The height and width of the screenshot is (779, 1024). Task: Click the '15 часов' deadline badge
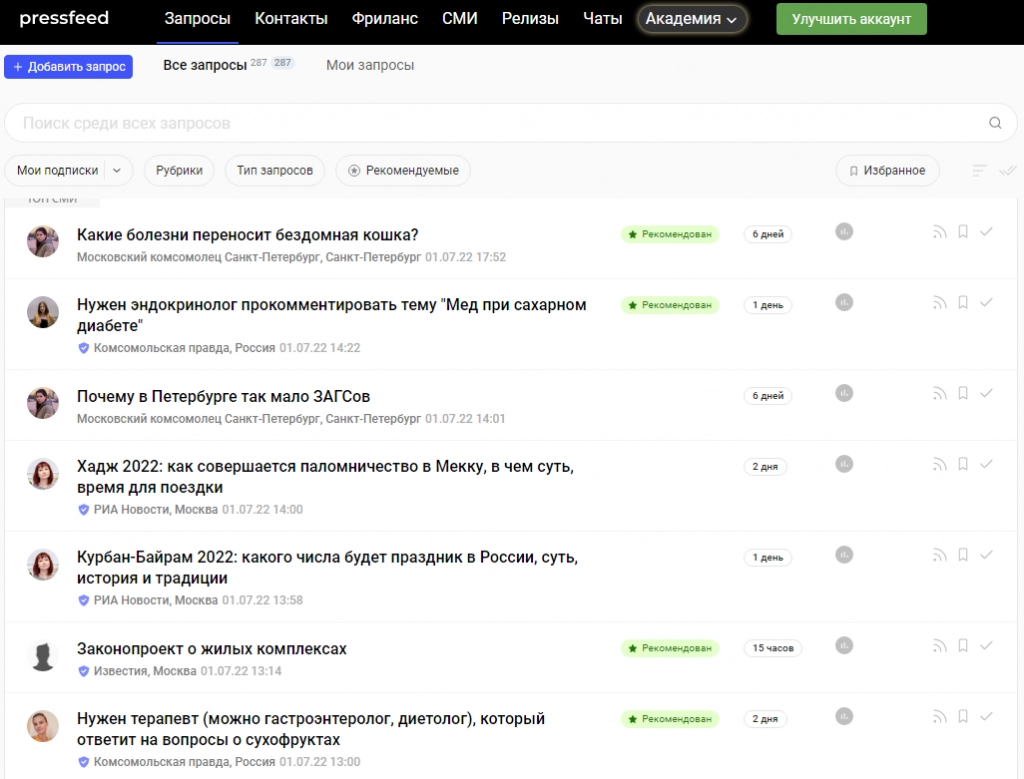773,648
